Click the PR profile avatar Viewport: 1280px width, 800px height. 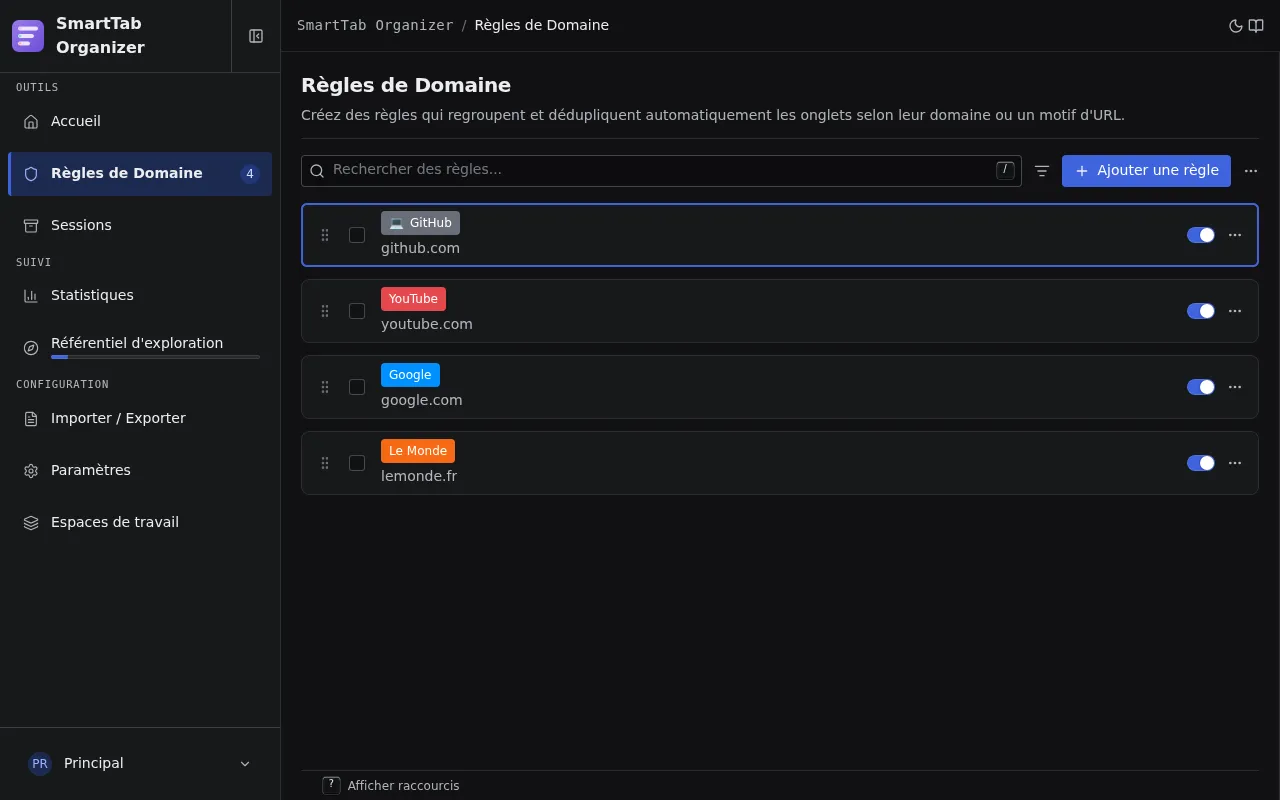pos(40,764)
